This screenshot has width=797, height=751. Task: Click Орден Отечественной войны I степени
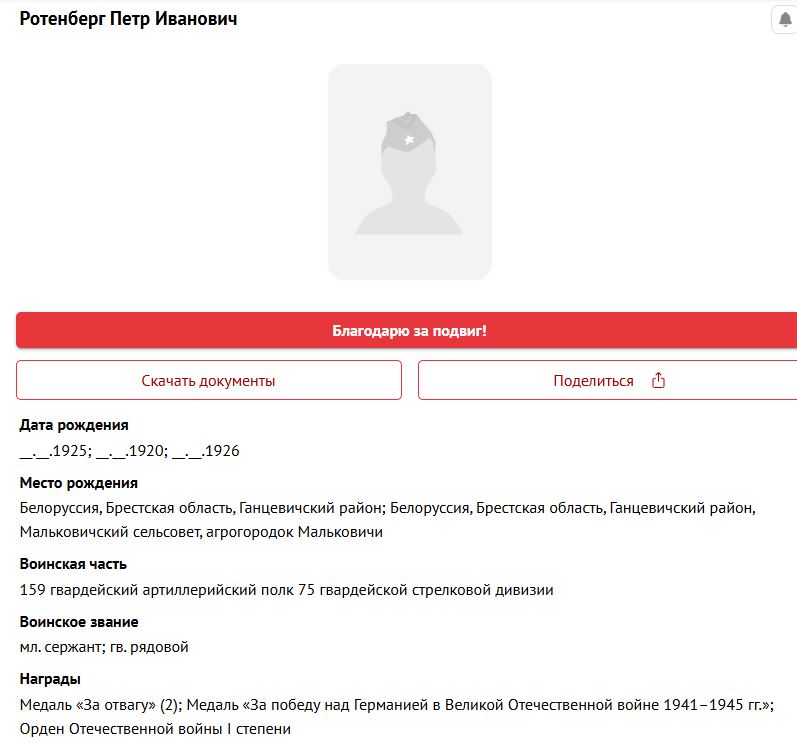155,729
